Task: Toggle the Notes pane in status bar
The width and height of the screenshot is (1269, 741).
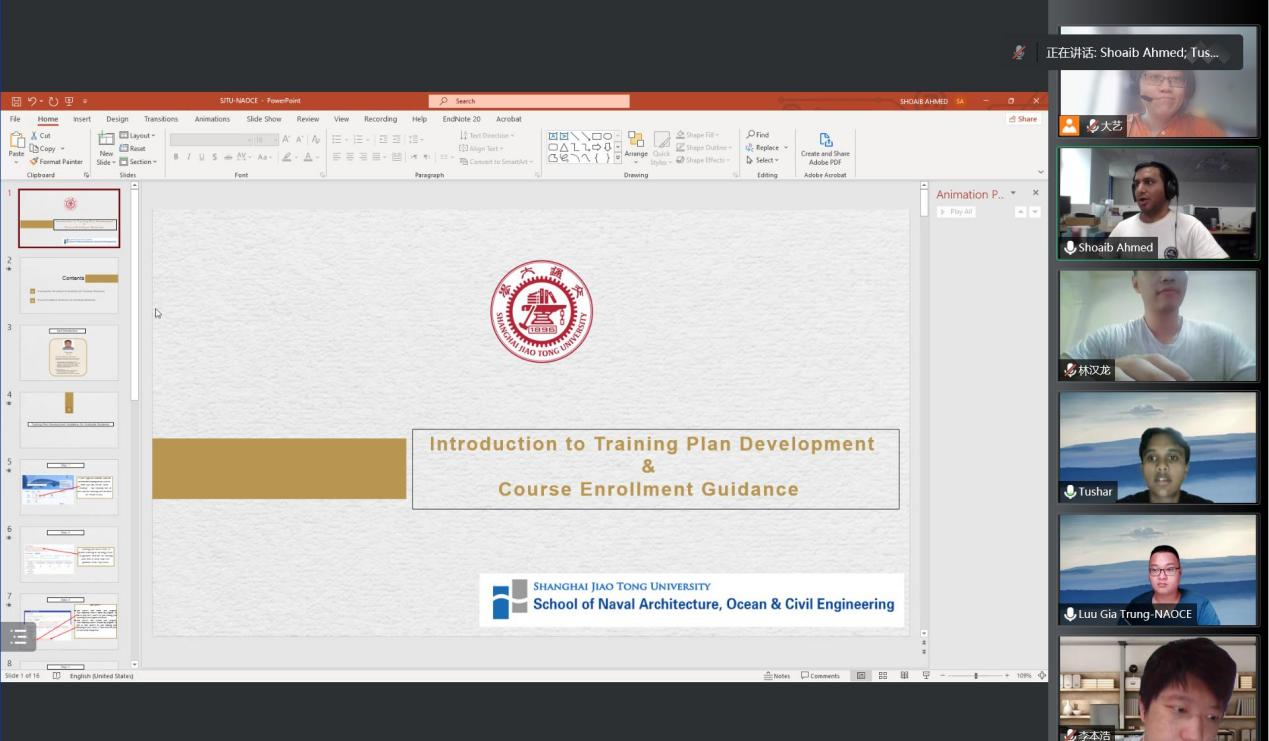Action: [777, 676]
